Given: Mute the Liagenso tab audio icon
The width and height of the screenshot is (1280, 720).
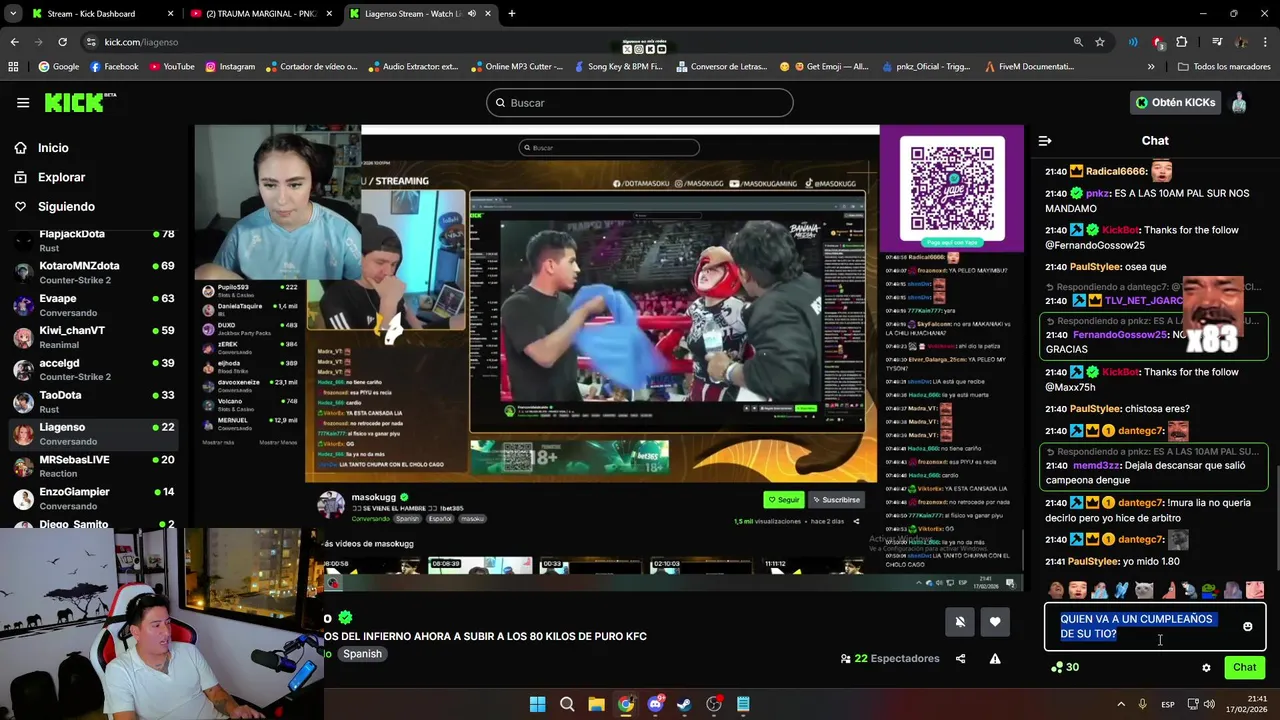Looking at the screenshot, I should (471, 14).
